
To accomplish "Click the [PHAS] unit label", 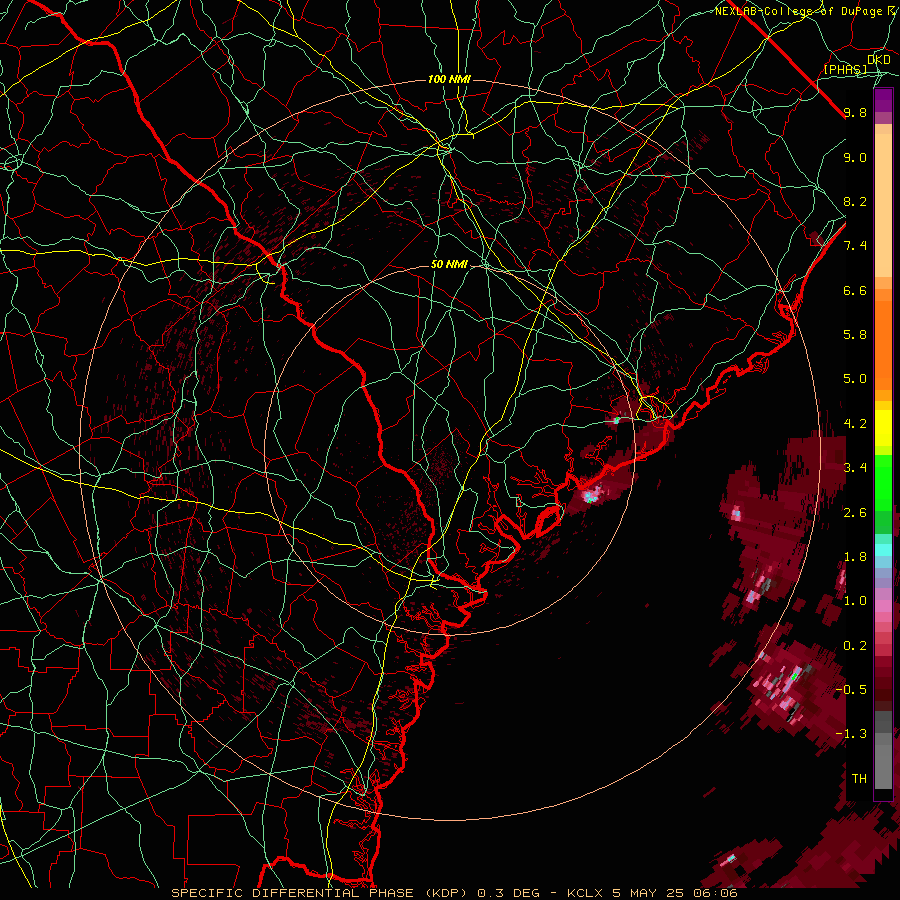I will [845, 70].
